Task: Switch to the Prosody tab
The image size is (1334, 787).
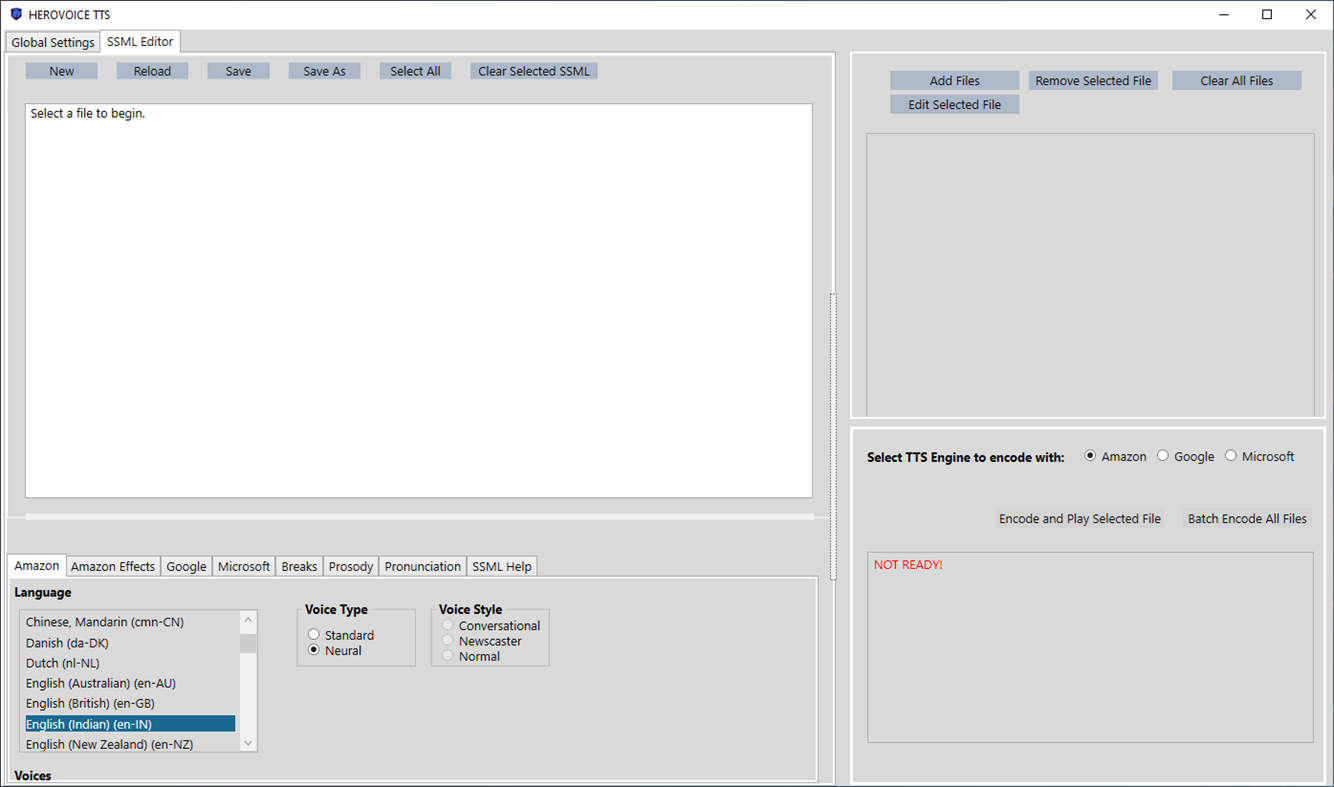Action: point(351,566)
